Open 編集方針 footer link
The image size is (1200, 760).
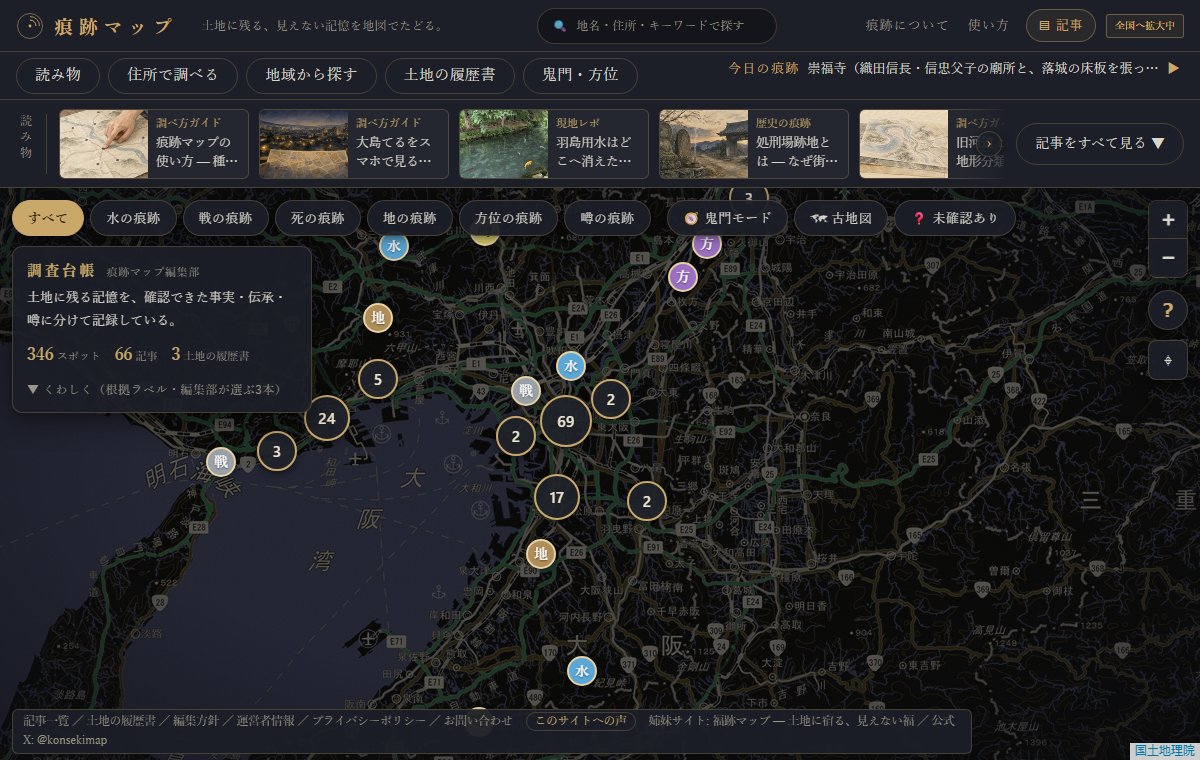(x=198, y=720)
